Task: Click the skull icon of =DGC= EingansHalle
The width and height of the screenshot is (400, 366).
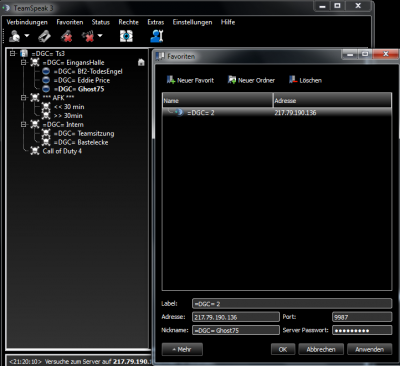Action: [x=35, y=62]
